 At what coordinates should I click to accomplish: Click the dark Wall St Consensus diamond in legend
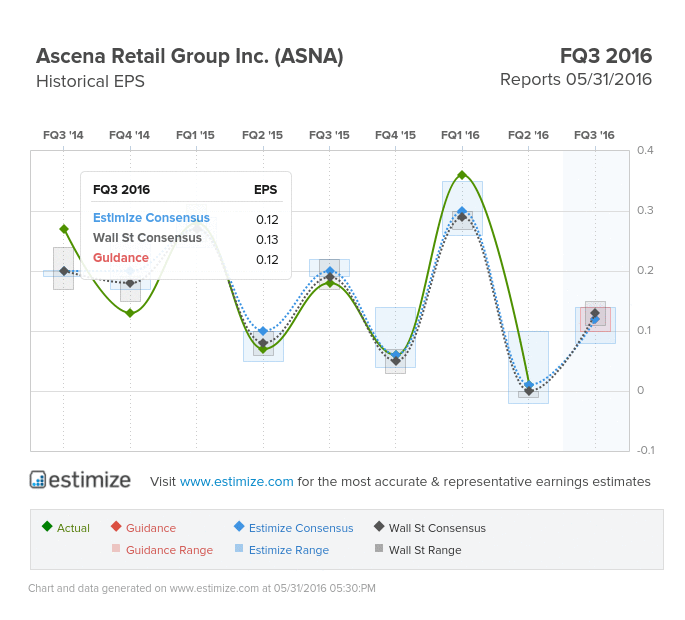click(379, 526)
